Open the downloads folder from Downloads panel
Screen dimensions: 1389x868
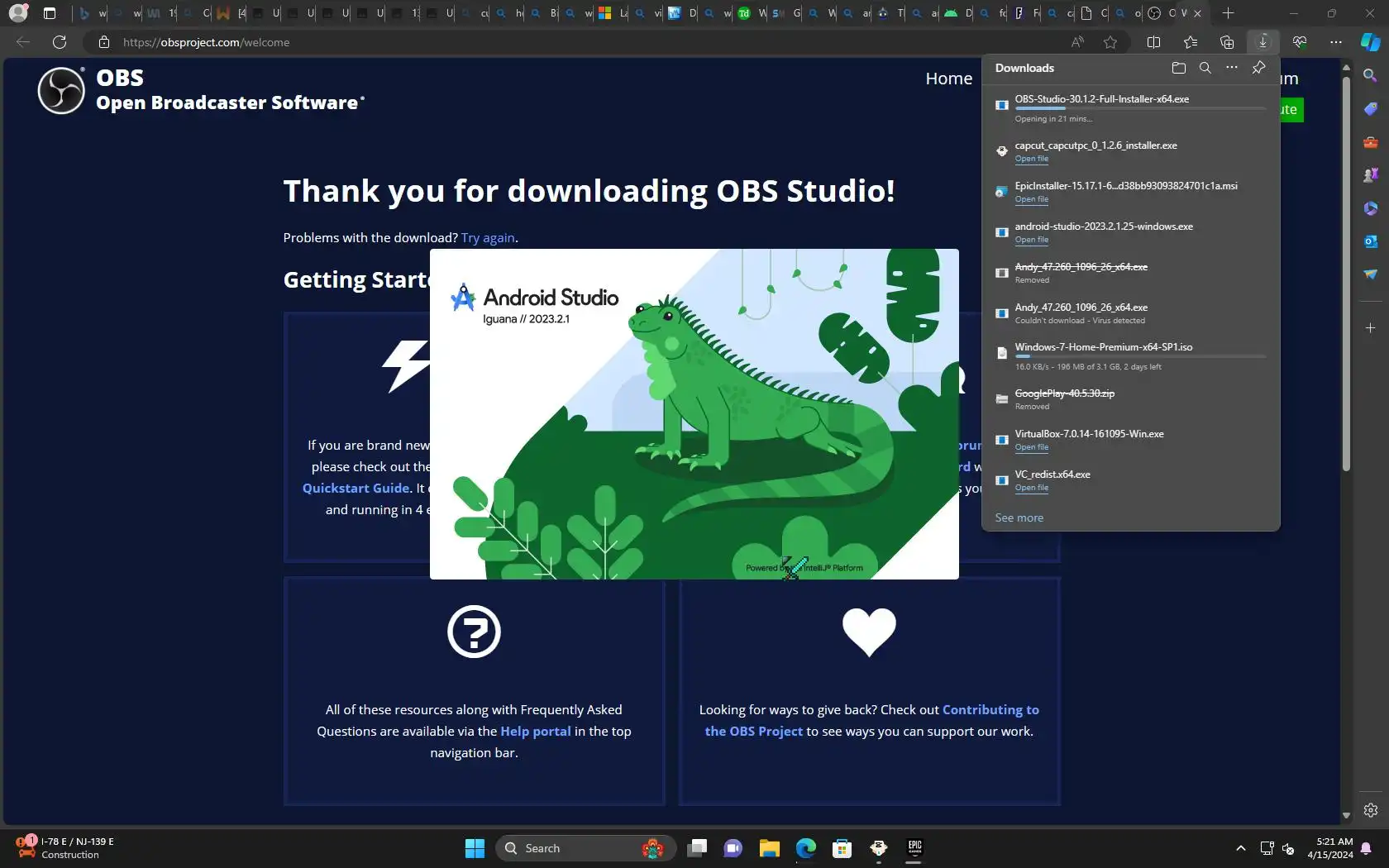point(1179,68)
